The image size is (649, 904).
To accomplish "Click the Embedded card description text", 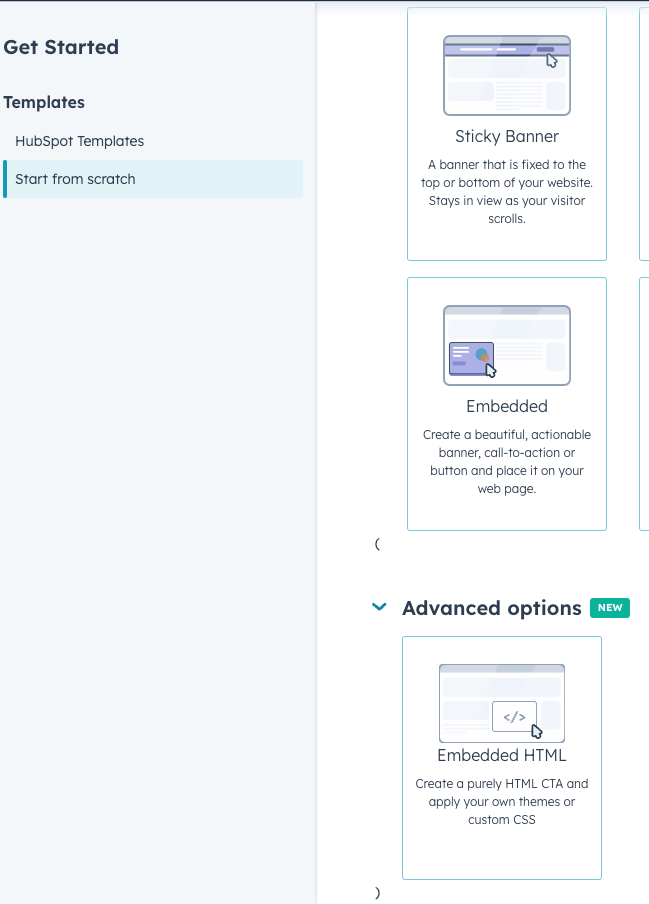I will click(506, 462).
